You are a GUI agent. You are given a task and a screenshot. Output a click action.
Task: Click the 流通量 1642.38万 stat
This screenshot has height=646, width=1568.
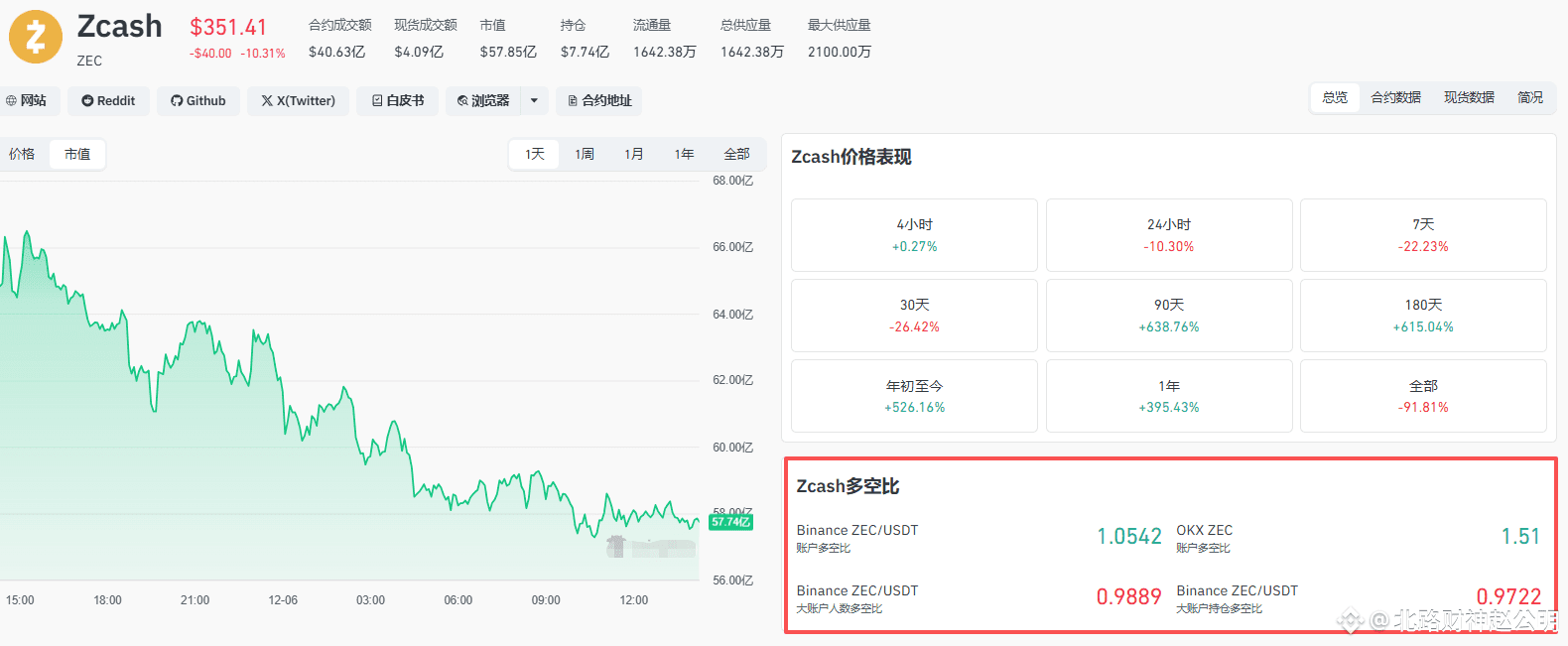[665, 38]
